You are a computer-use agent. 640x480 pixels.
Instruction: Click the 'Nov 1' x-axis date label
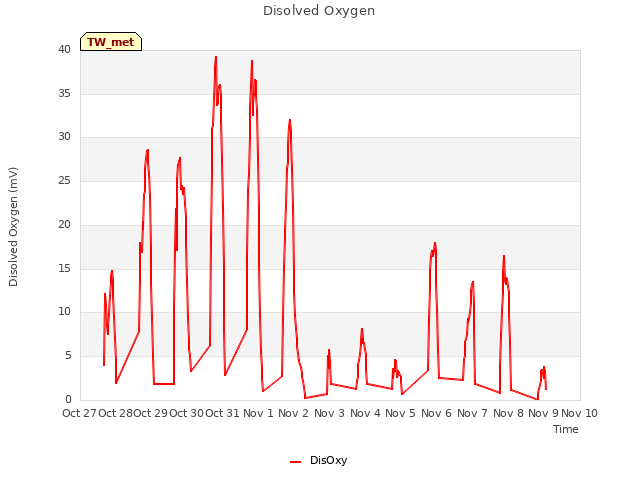(x=258, y=413)
